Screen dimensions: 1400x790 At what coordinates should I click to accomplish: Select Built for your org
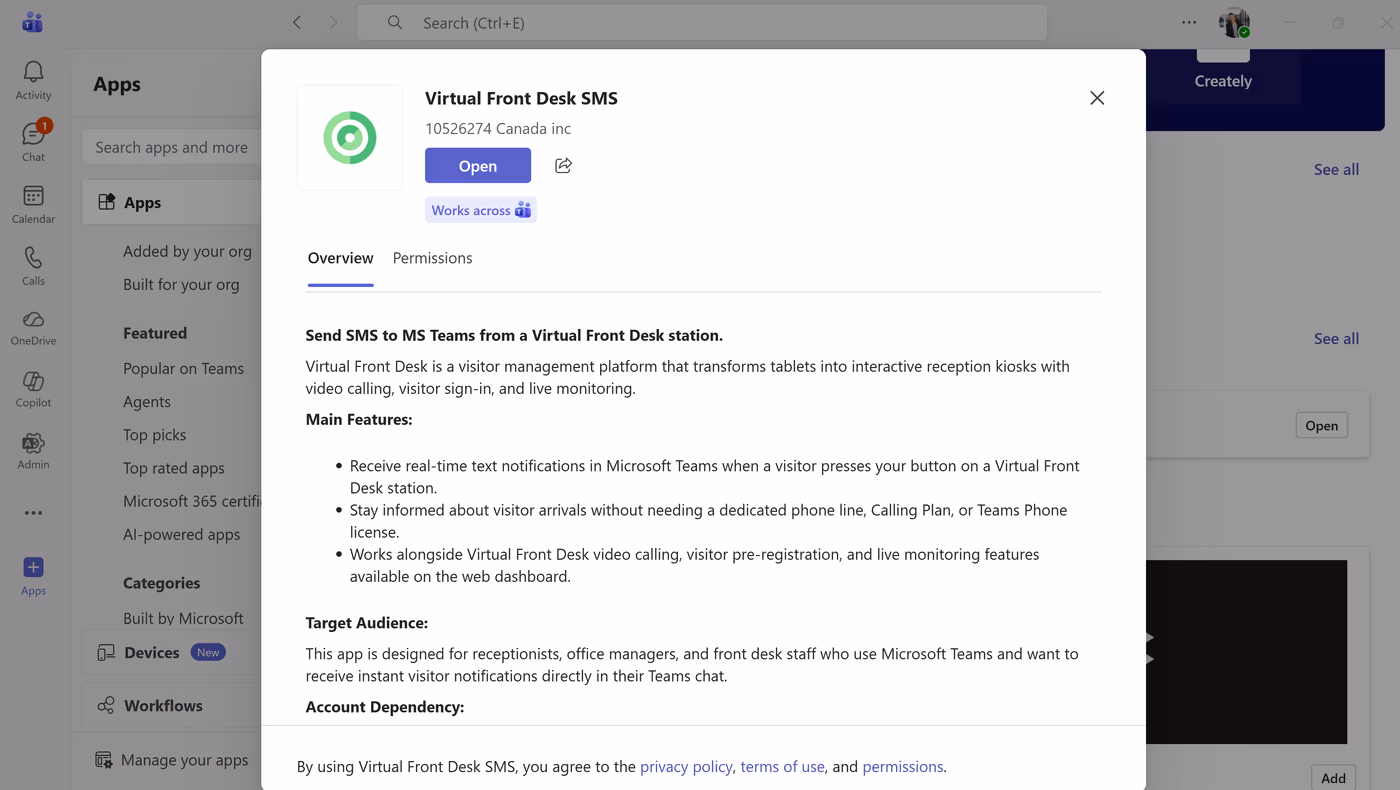pos(181,284)
